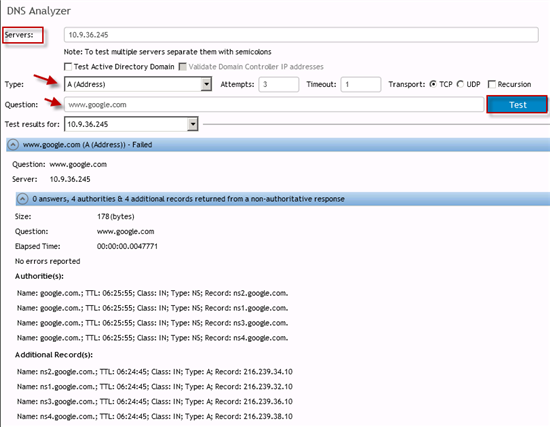This screenshot has height=427, width=550.
Task: Click the Servers label
Action: click(19, 35)
